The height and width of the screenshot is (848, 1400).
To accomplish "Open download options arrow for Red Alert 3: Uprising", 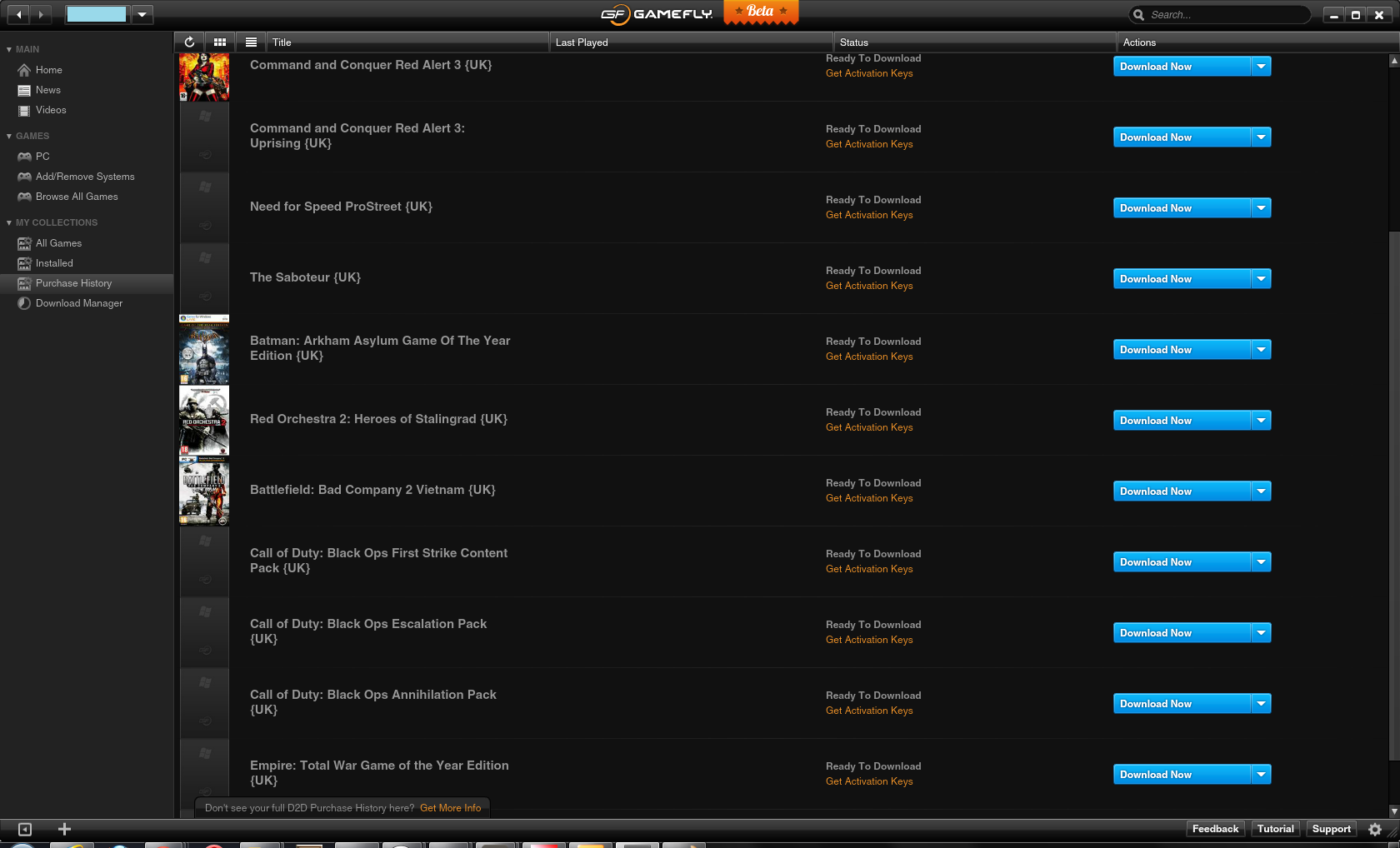I will (1261, 137).
